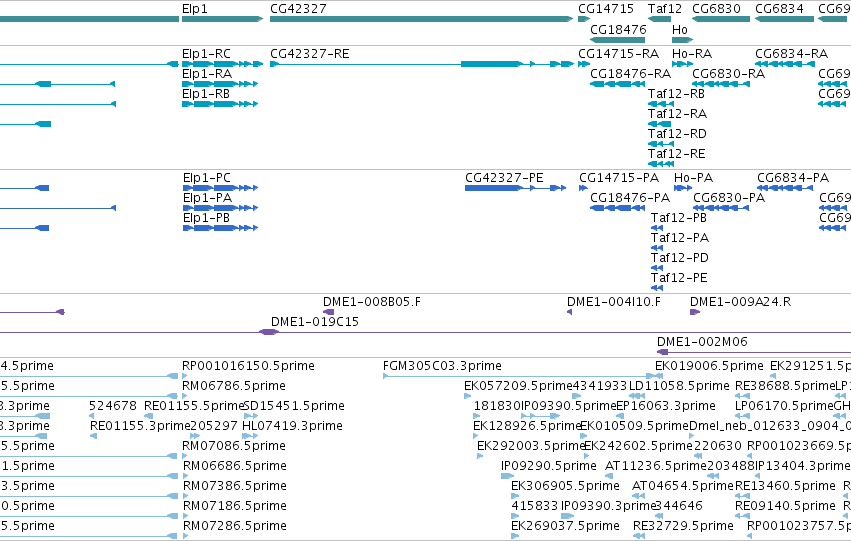Image resolution: width=851 pixels, height=541 pixels.
Task: Select the CG6834 gene feature
Action: tap(784, 19)
